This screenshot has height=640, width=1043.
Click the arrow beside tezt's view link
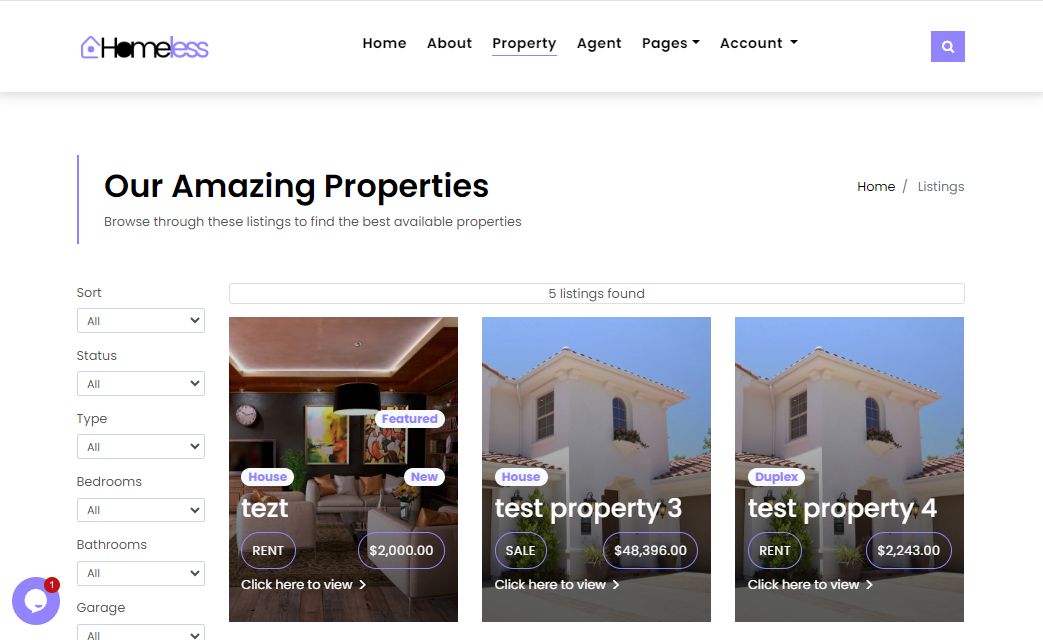(x=363, y=584)
